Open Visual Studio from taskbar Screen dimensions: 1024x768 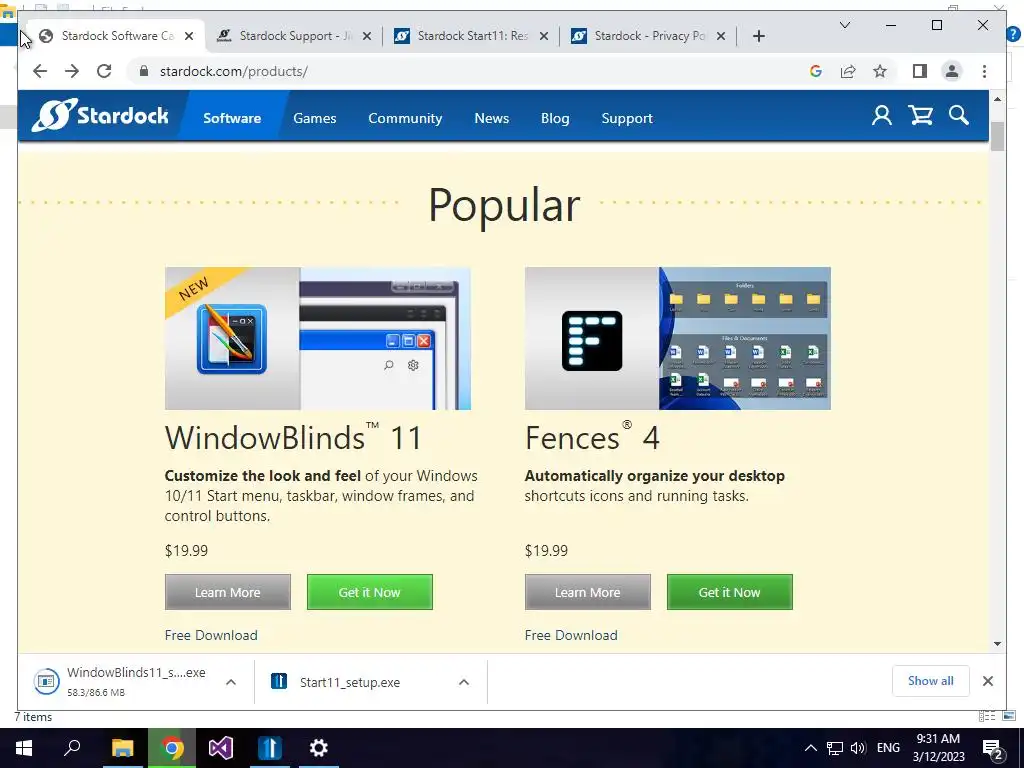221,748
